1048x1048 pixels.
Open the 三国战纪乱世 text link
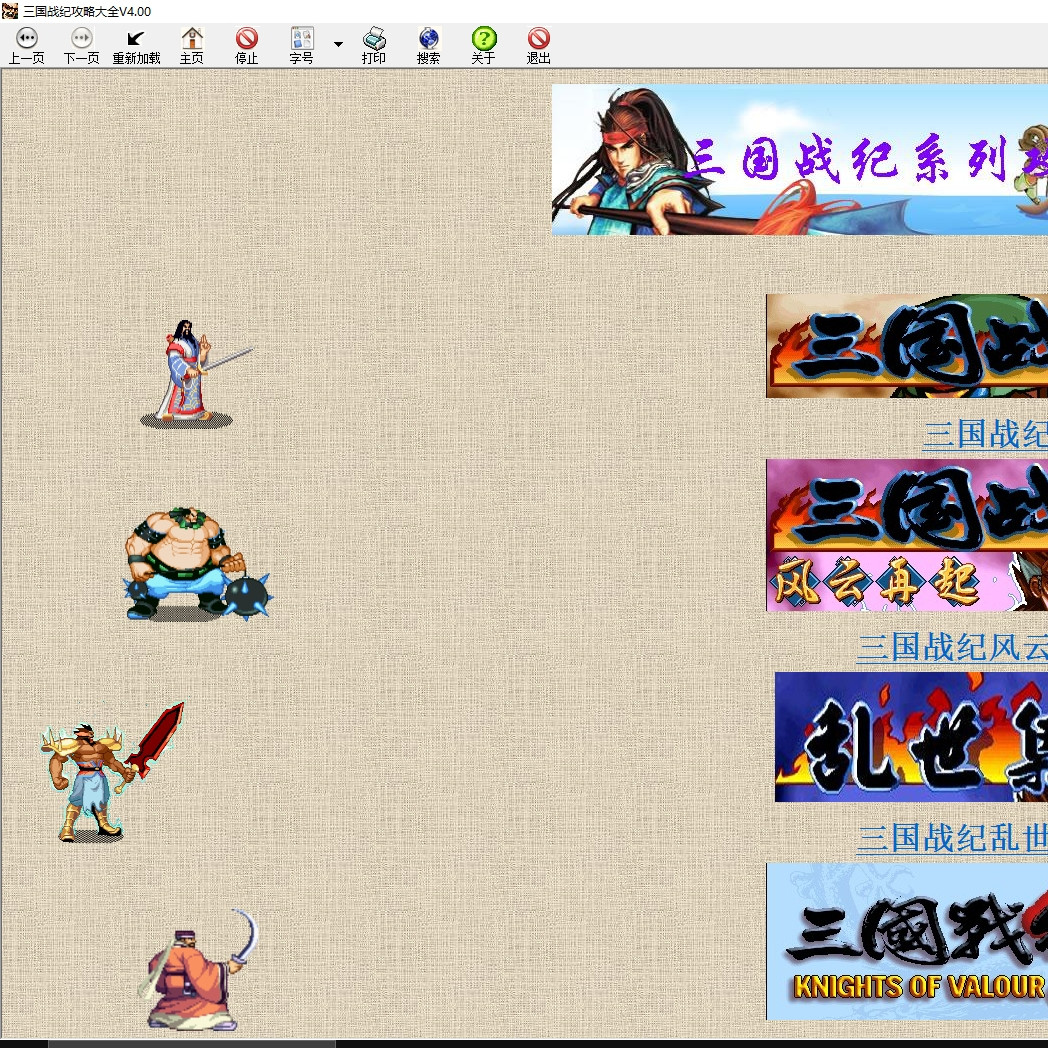[952, 838]
